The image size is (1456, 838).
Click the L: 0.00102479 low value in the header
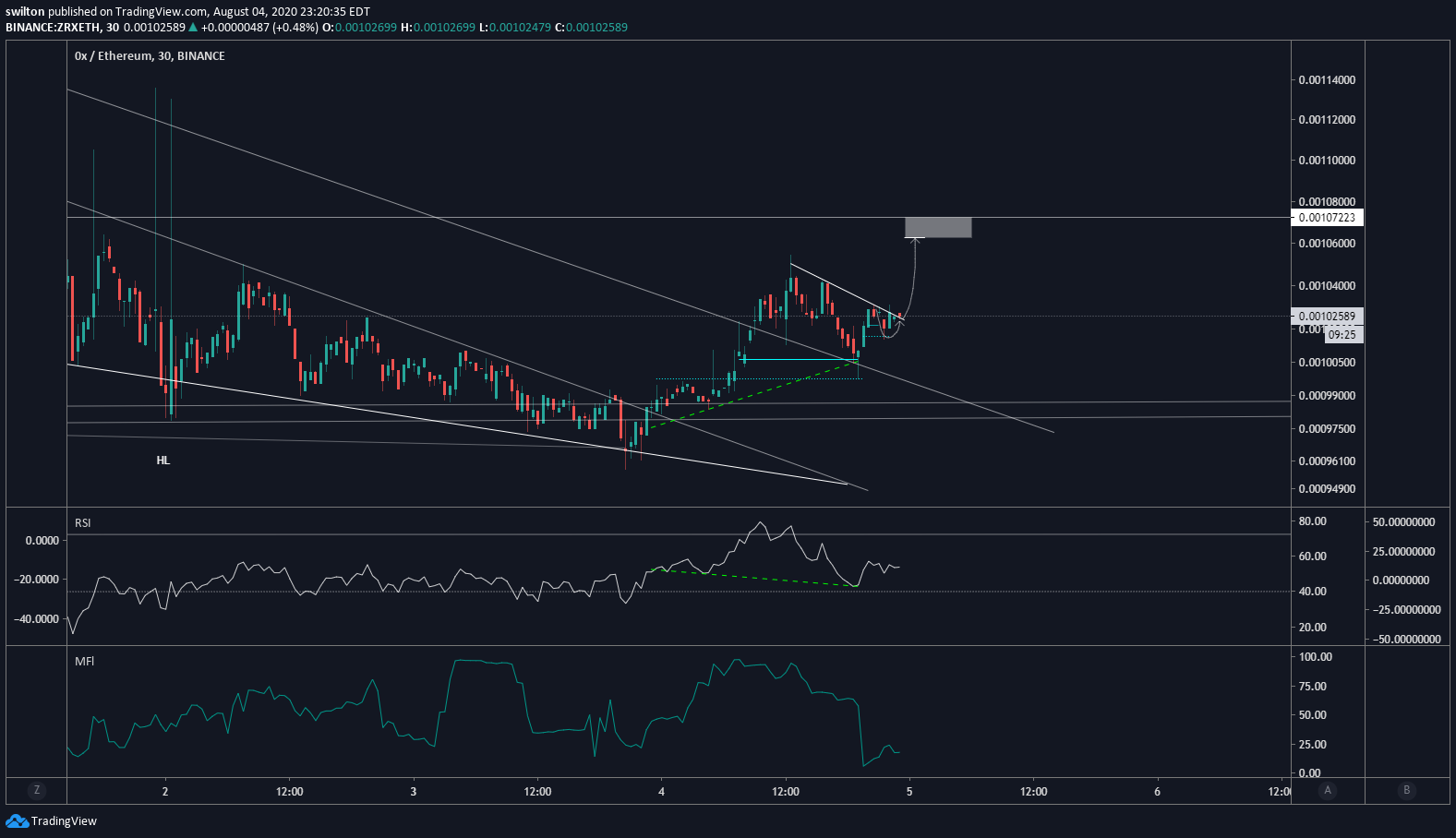pos(514,27)
